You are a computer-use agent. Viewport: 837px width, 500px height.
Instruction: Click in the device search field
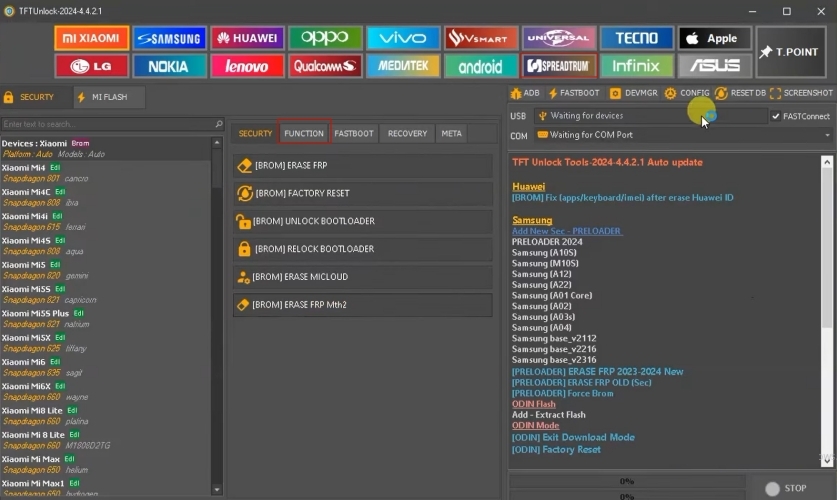(x=107, y=124)
